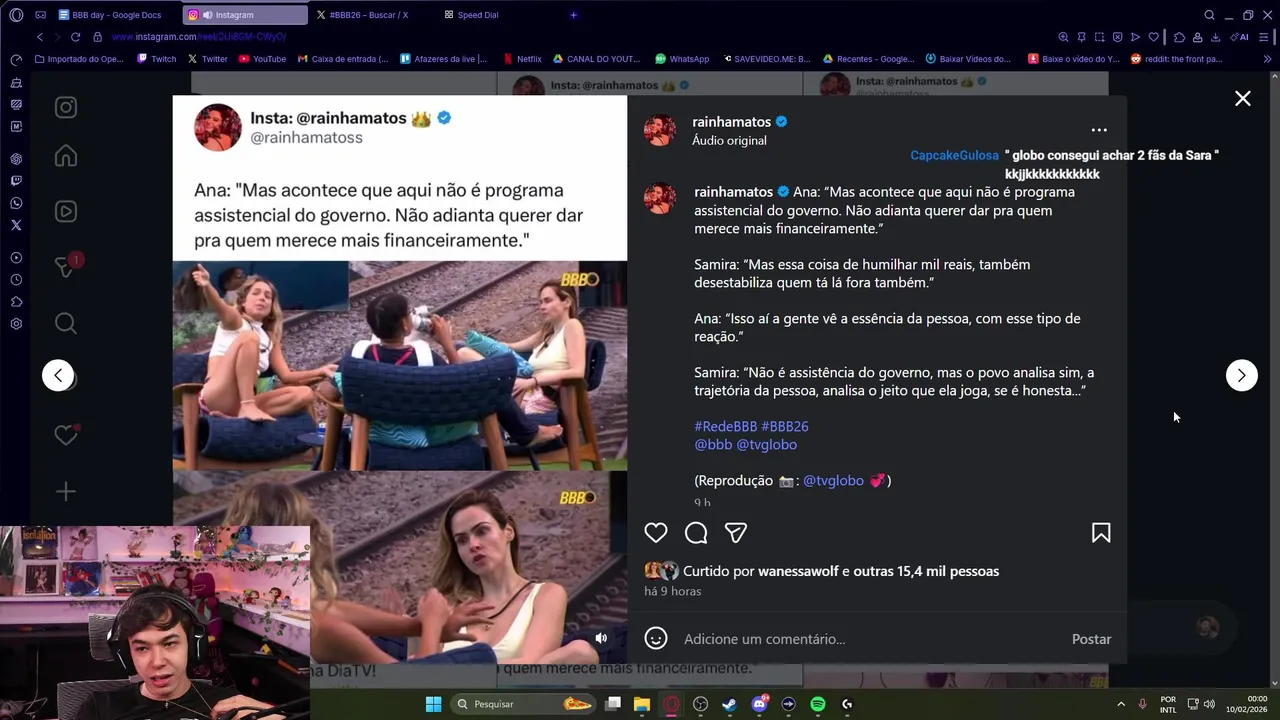Open wanessawolf liker profile link
Image resolution: width=1280 pixels, height=720 pixels.
click(x=799, y=571)
